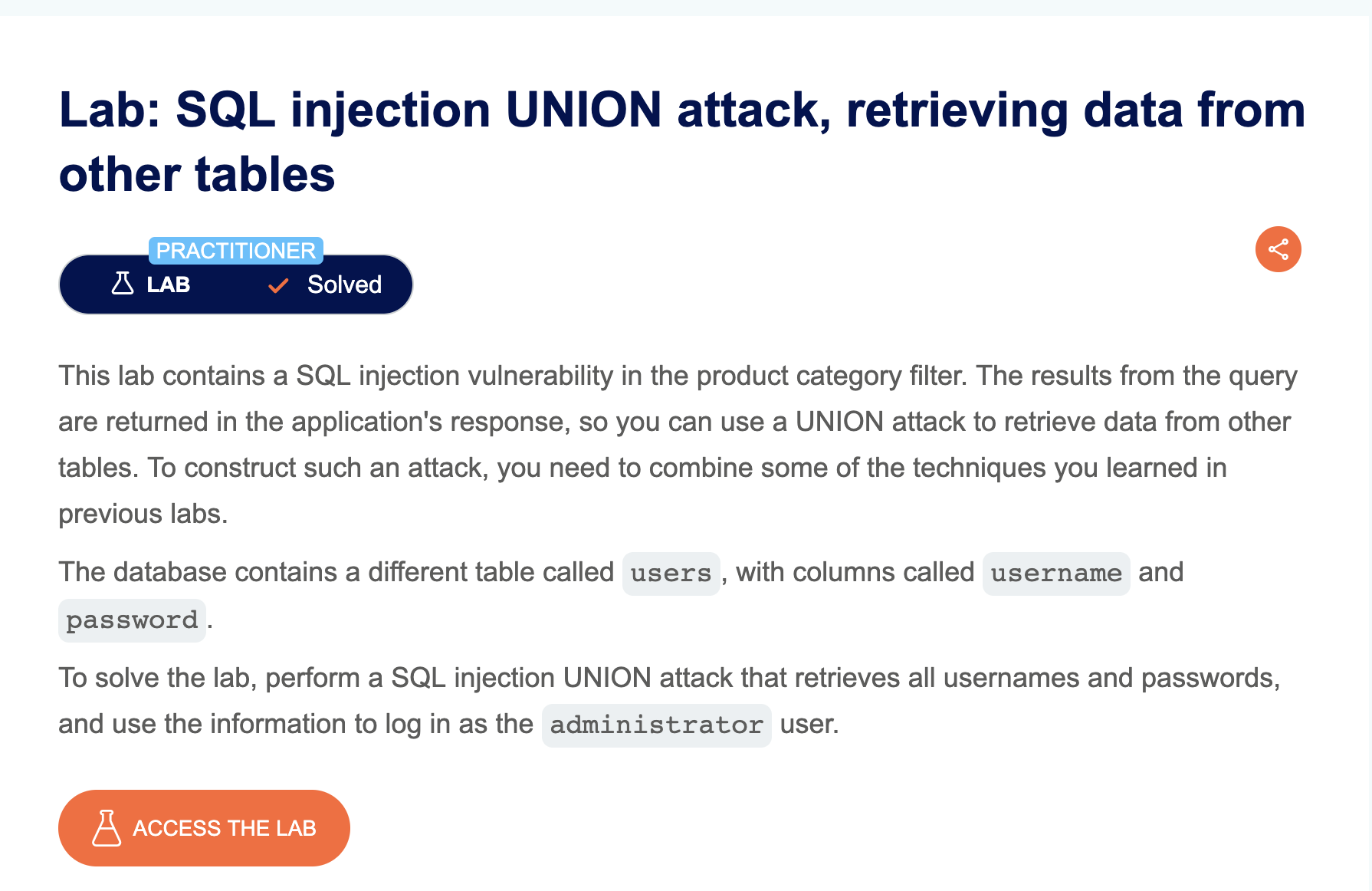Select the username code snippet
The image size is (1372, 891).
(x=1056, y=574)
